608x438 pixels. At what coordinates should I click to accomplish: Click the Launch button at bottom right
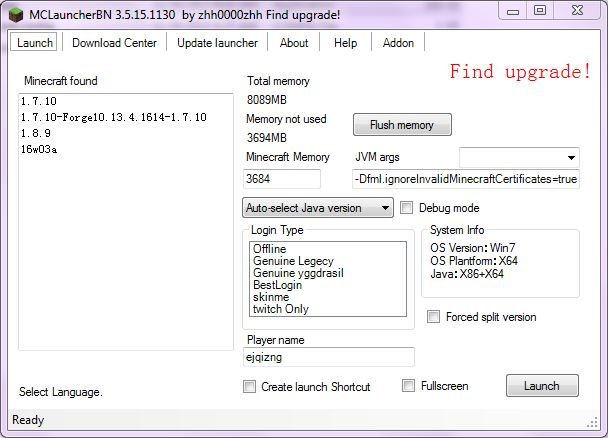point(542,386)
